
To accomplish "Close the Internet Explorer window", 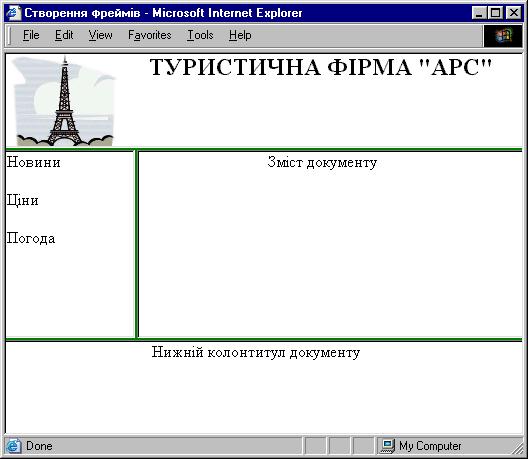I will 514,13.
